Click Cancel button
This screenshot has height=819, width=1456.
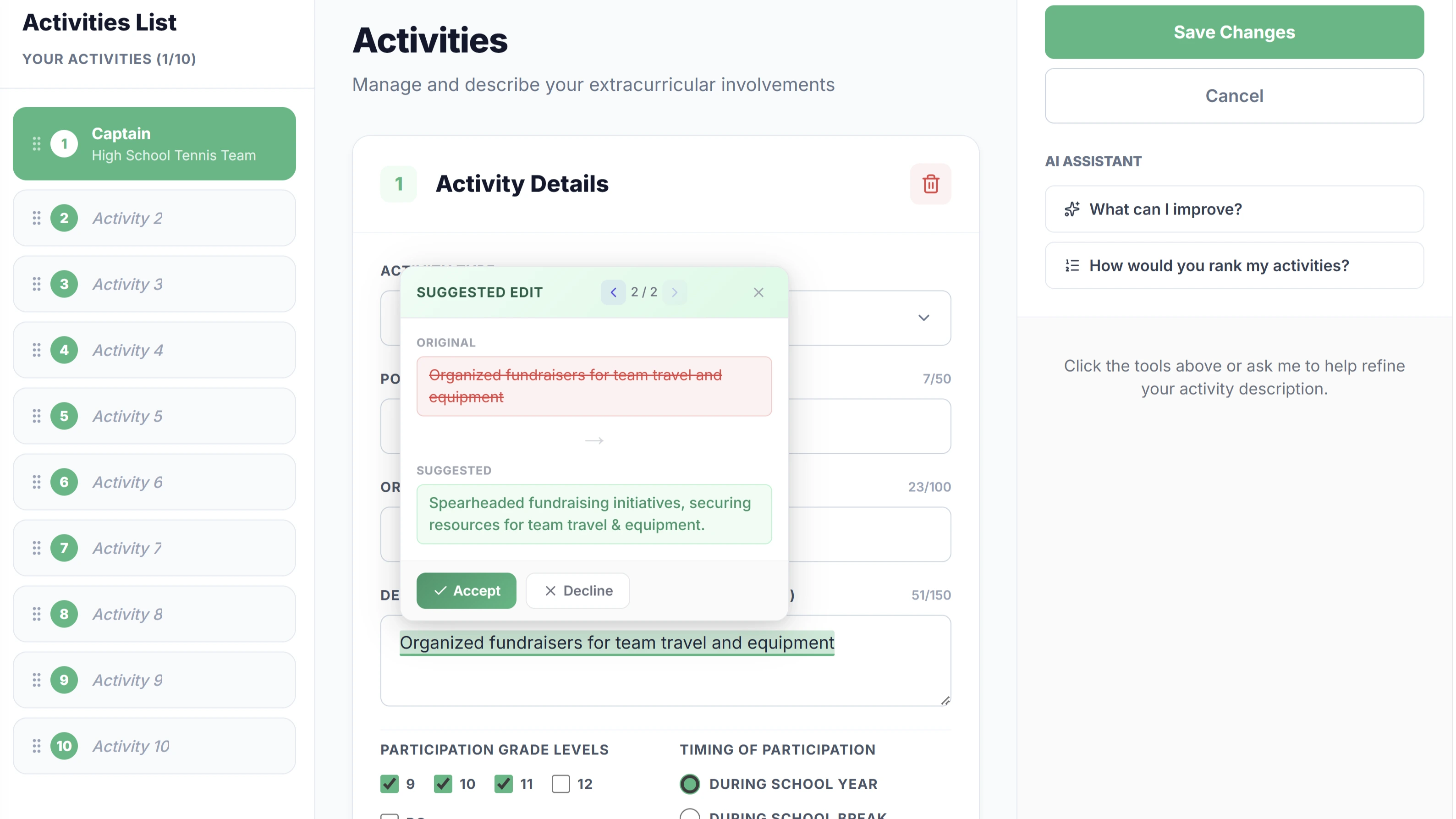(x=1234, y=96)
